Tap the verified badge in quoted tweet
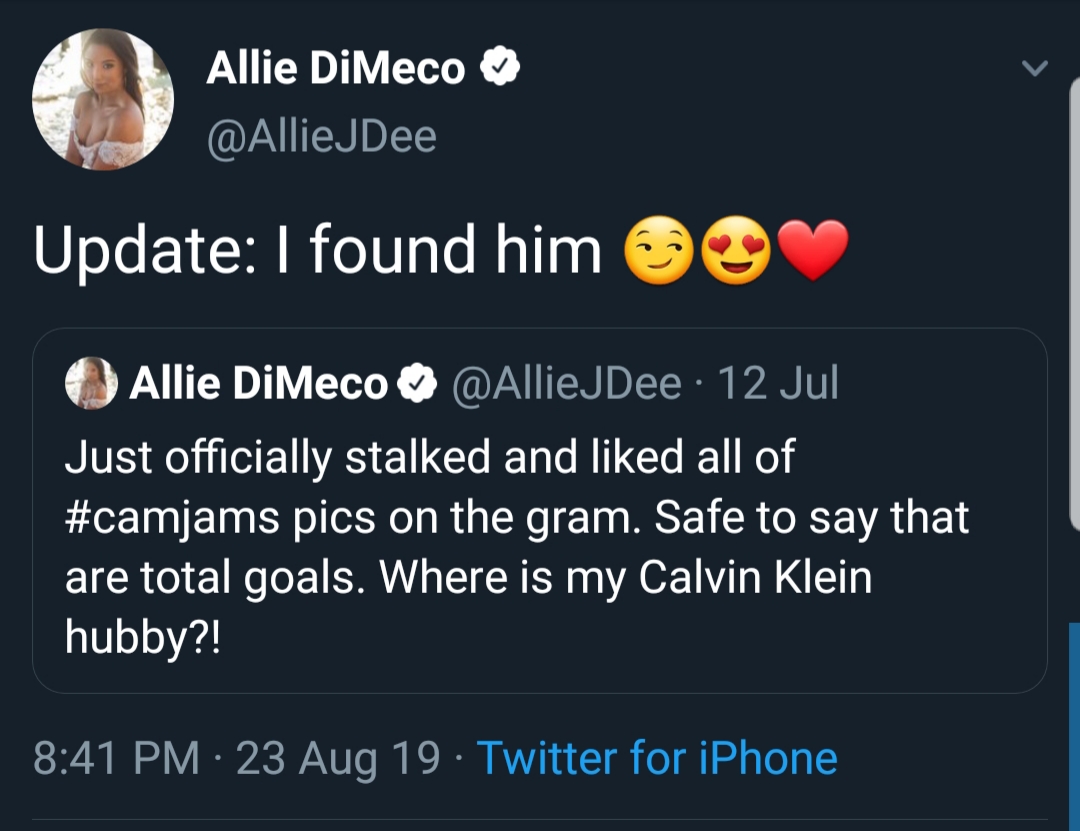 [x=417, y=383]
